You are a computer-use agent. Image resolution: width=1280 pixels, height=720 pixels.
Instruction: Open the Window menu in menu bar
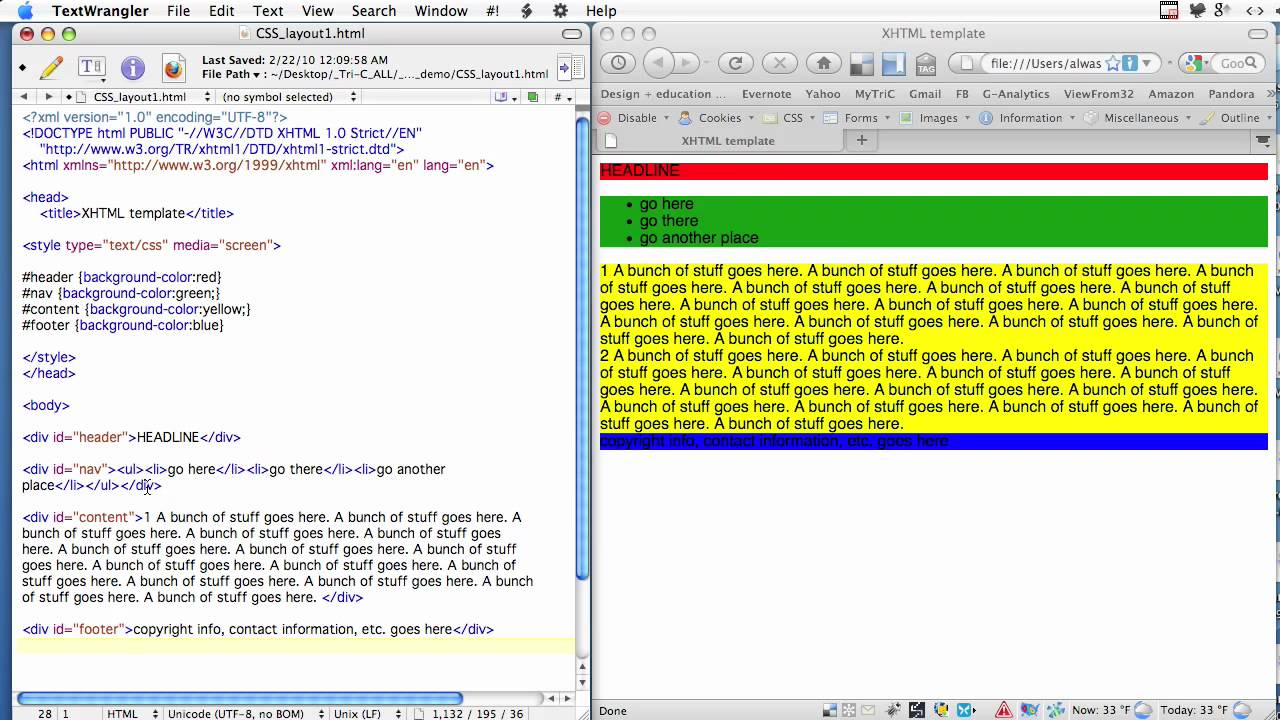(441, 11)
